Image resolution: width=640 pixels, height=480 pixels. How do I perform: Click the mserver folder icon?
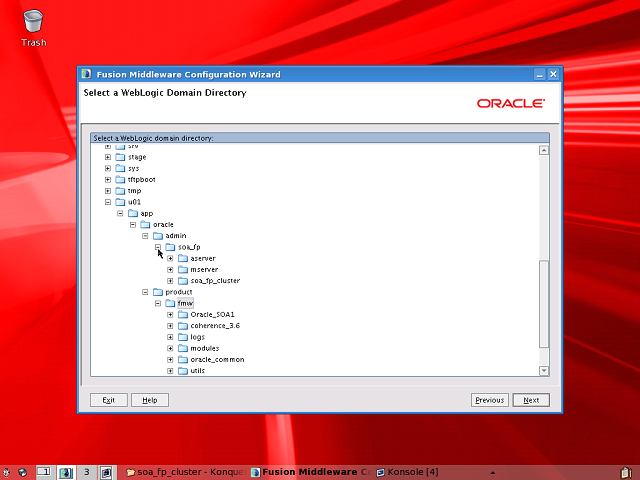(183, 269)
